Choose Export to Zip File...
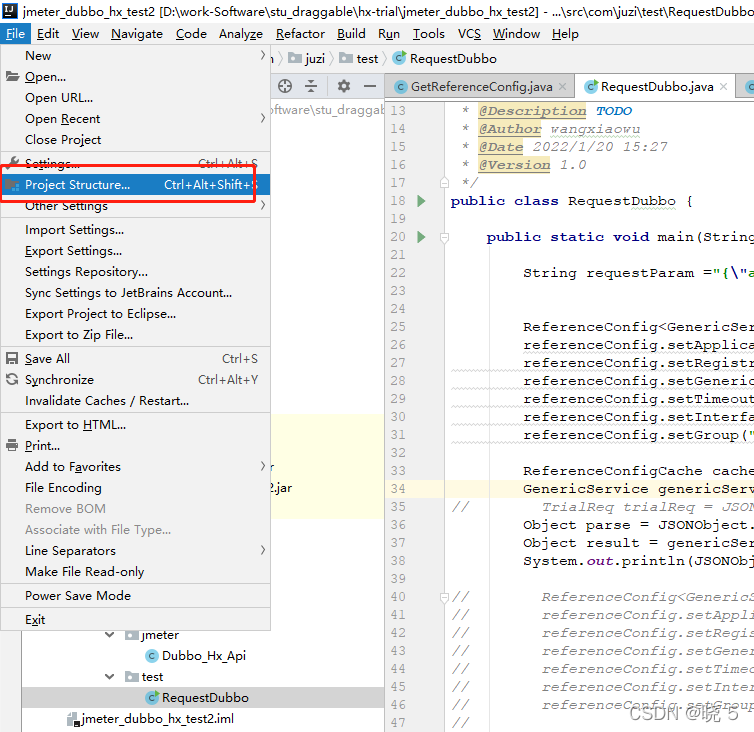 [x=136, y=335]
